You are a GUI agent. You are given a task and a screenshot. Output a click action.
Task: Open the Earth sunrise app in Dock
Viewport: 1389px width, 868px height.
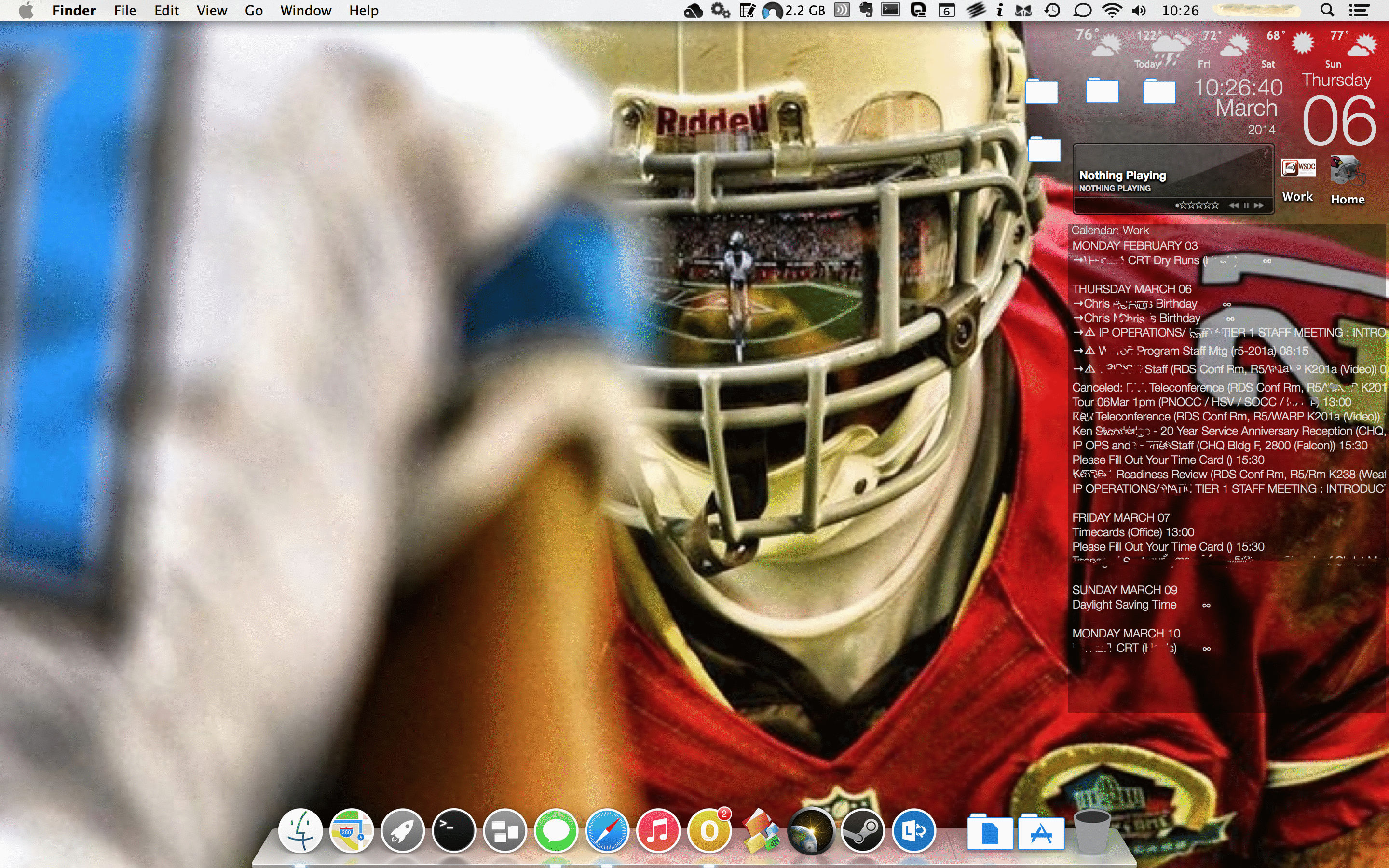(811, 831)
